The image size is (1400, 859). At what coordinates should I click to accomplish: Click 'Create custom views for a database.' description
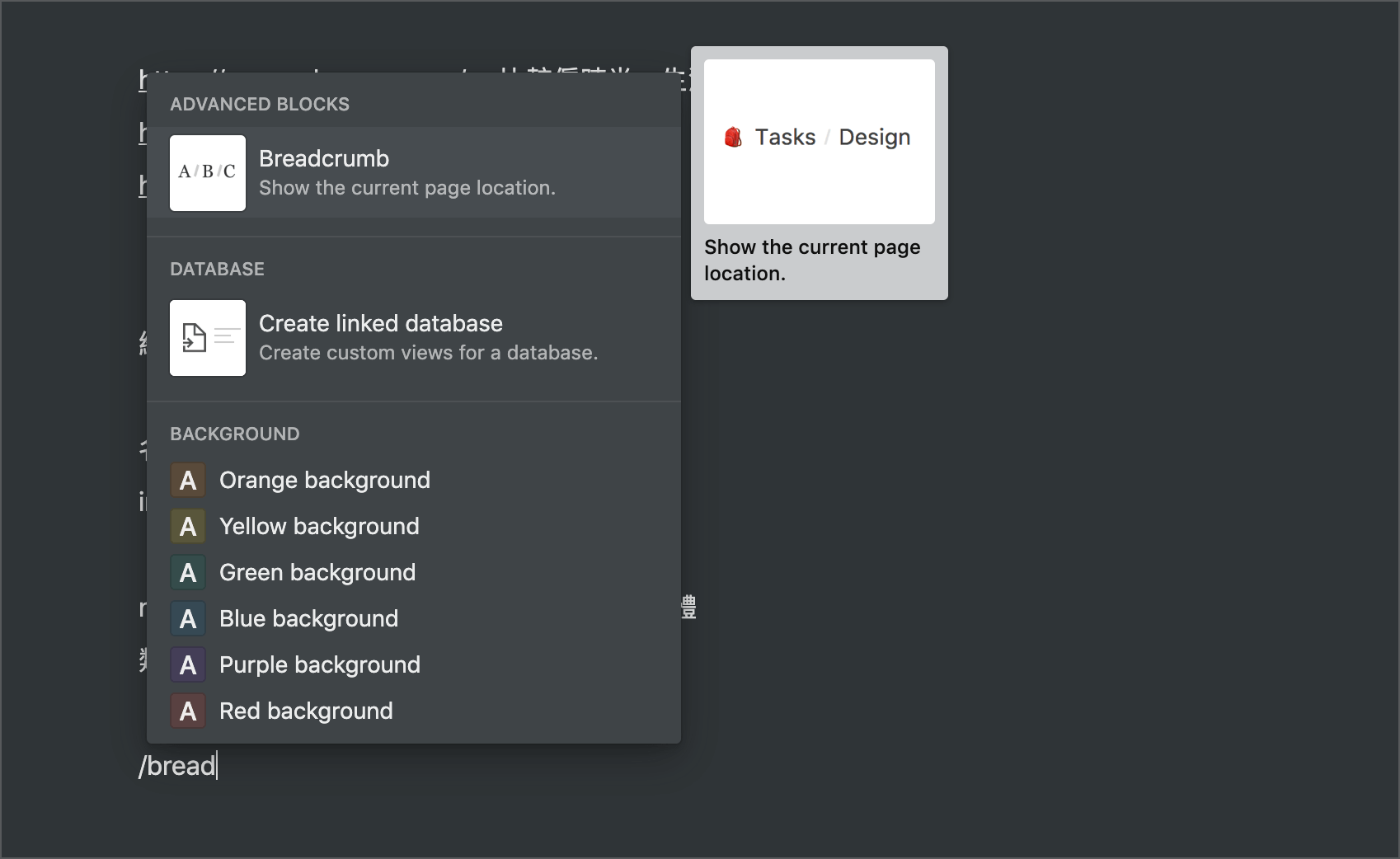428,353
